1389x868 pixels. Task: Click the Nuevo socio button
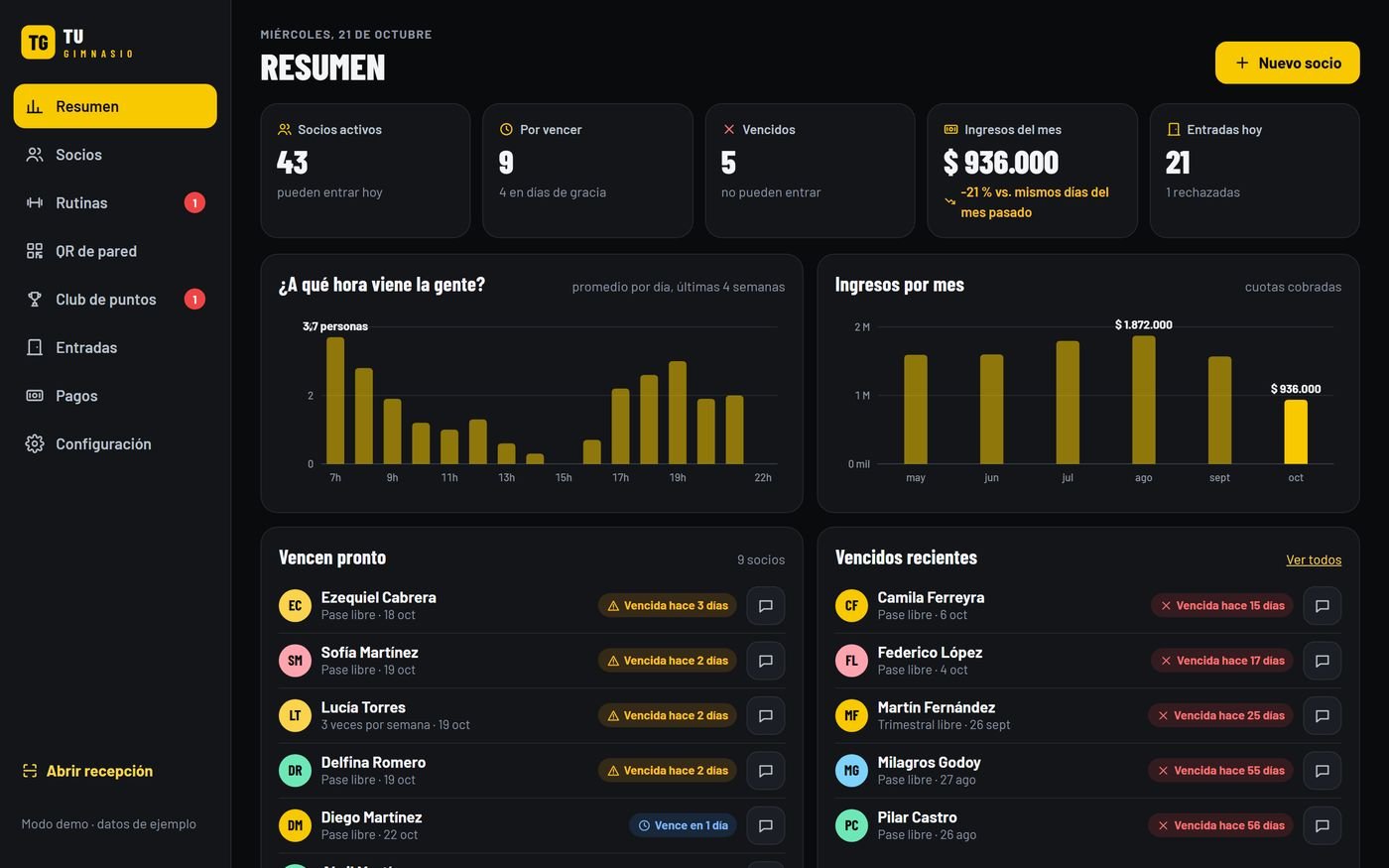(1288, 62)
